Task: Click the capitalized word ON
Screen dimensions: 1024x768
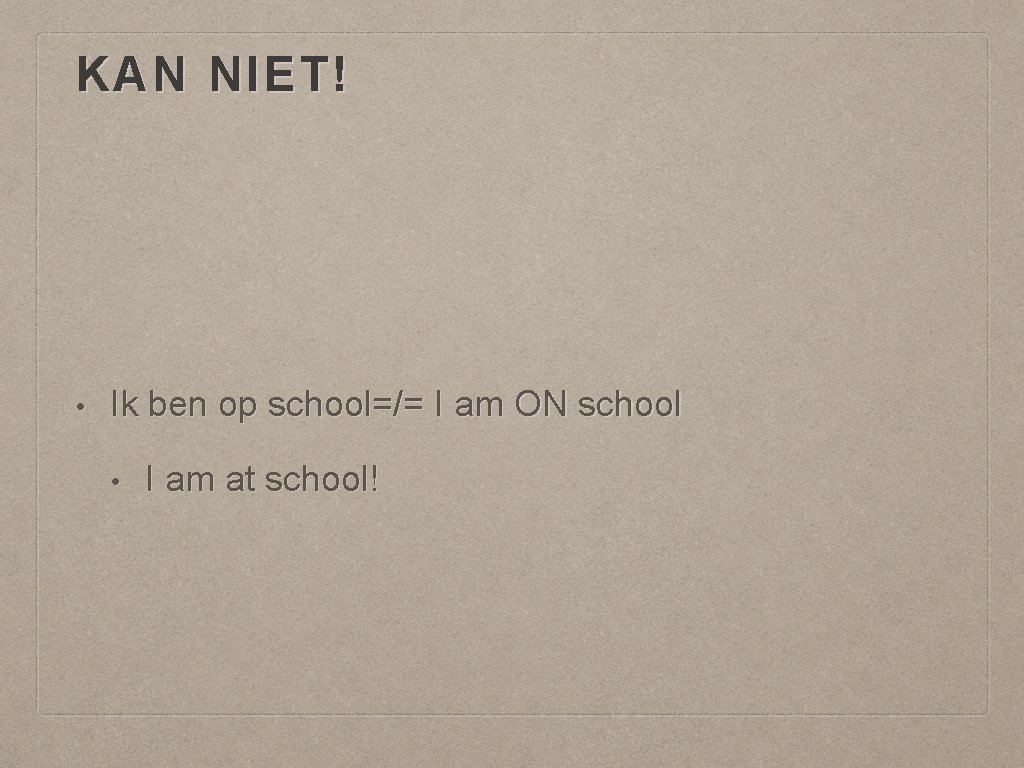Action: tap(541, 404)
